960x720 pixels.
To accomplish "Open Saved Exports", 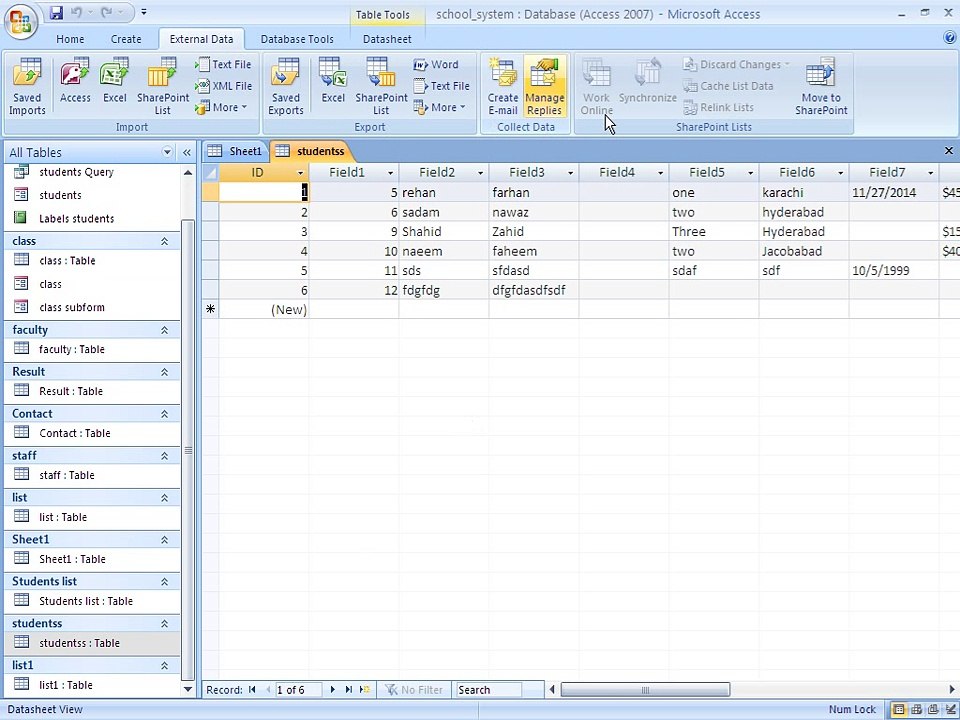I will [x=286, y=87].
